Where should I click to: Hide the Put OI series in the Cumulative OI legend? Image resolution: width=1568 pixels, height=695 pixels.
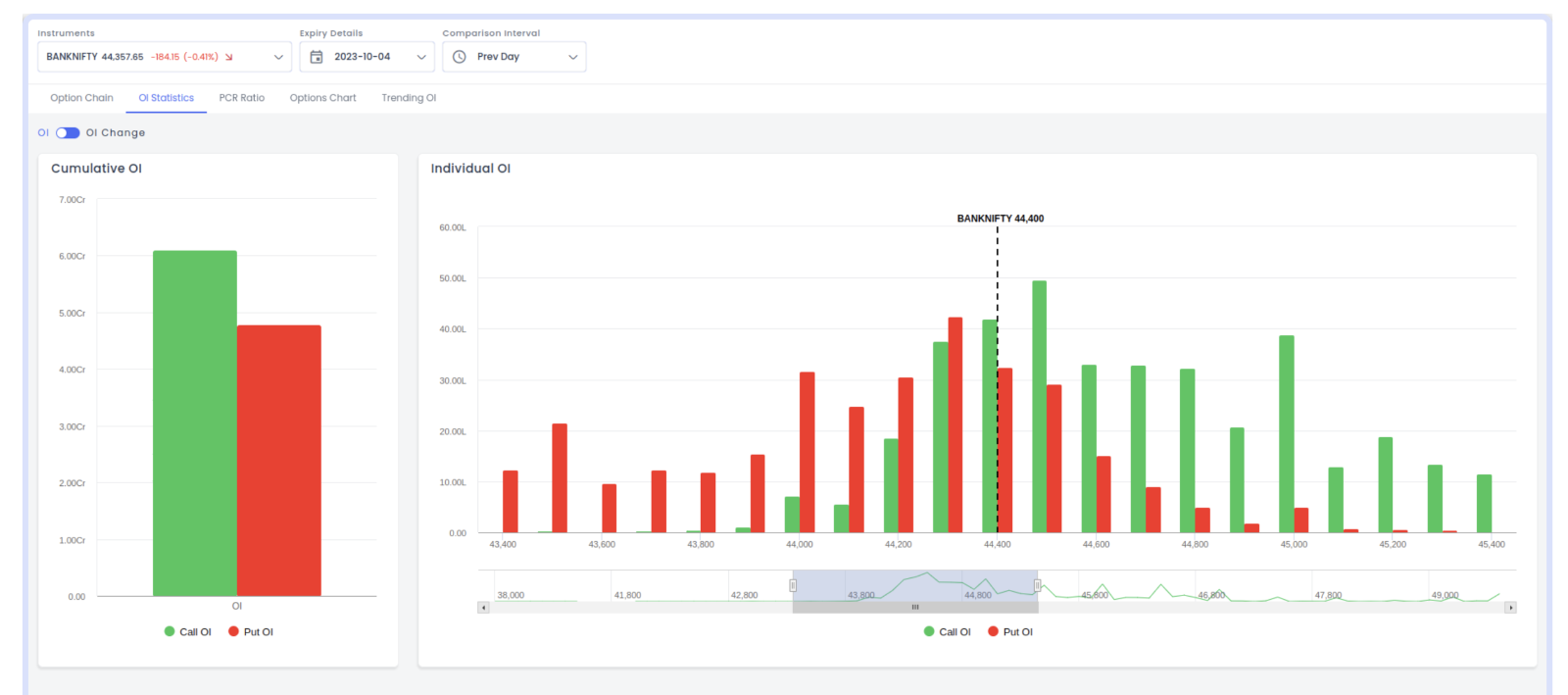[x=251, y=632]
